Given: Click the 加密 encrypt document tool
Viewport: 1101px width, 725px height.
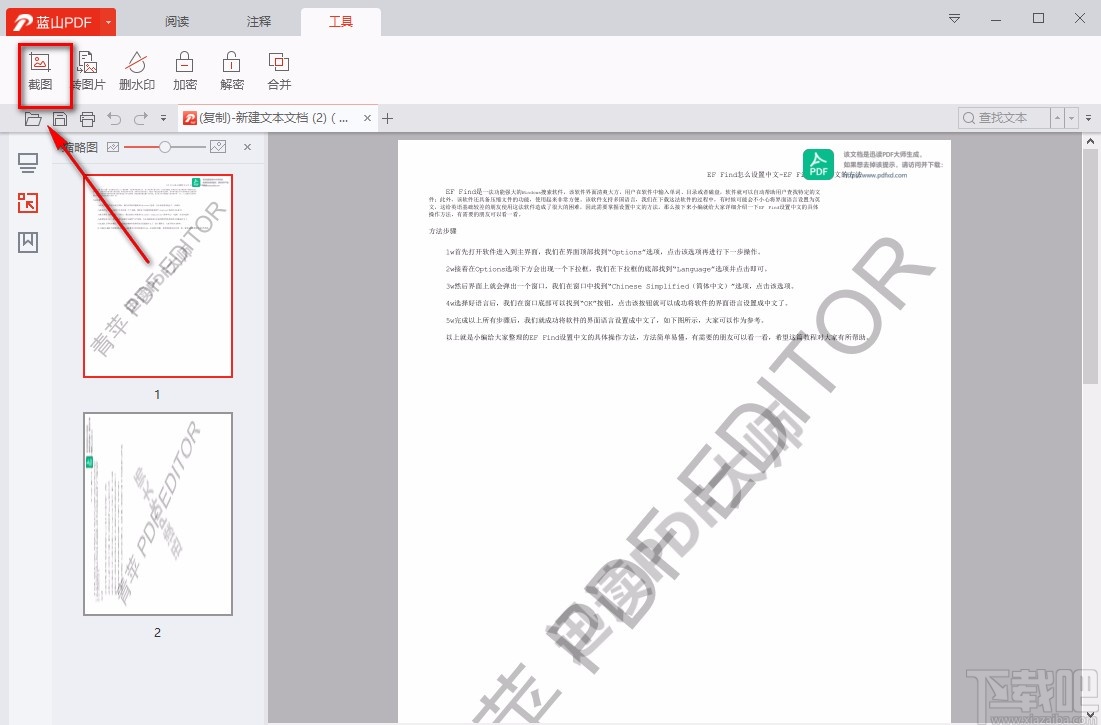Looking at the screenshot, I should coord(184,70).
